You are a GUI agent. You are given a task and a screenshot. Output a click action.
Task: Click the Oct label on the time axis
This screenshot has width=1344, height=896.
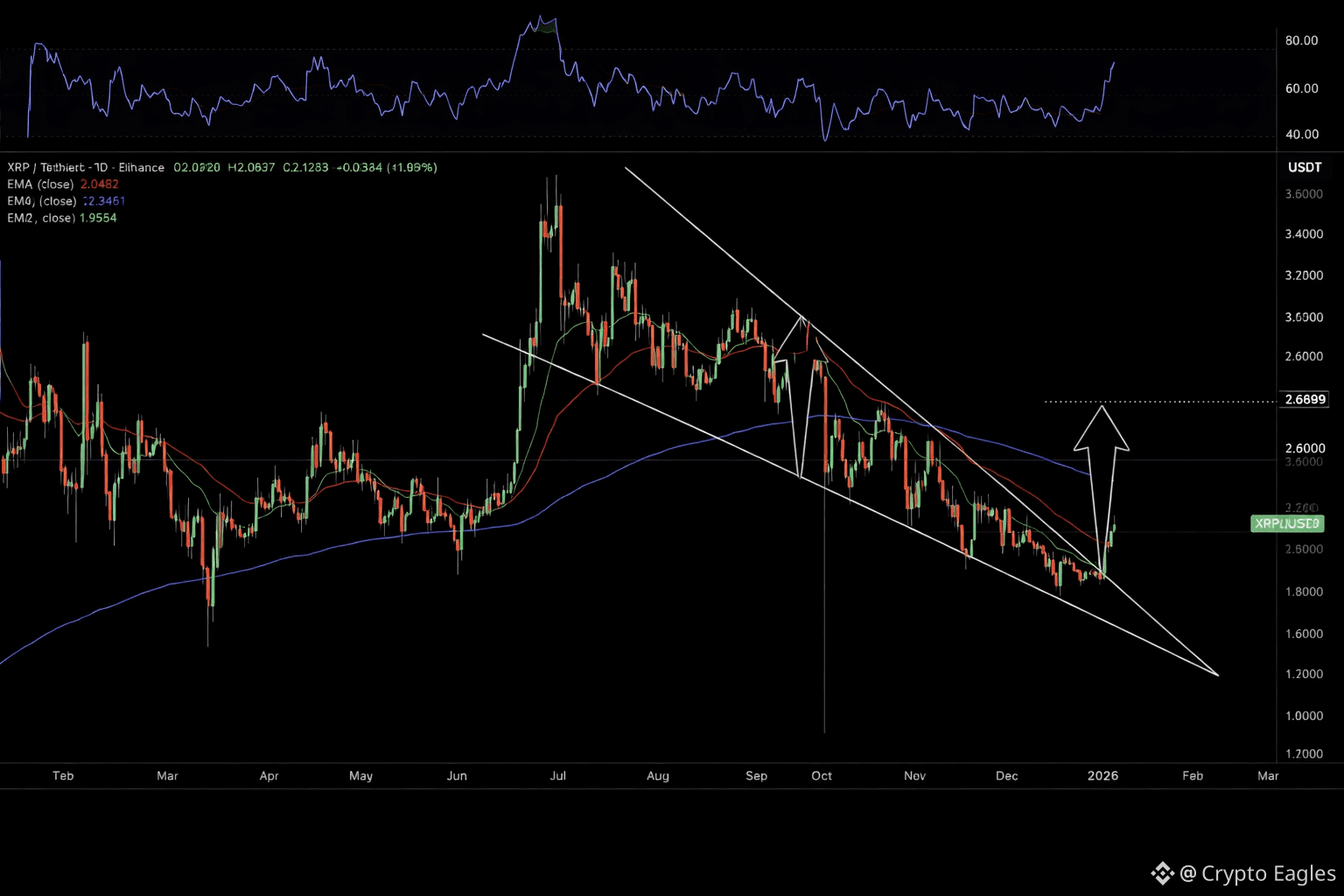click(x=822, y=776)
